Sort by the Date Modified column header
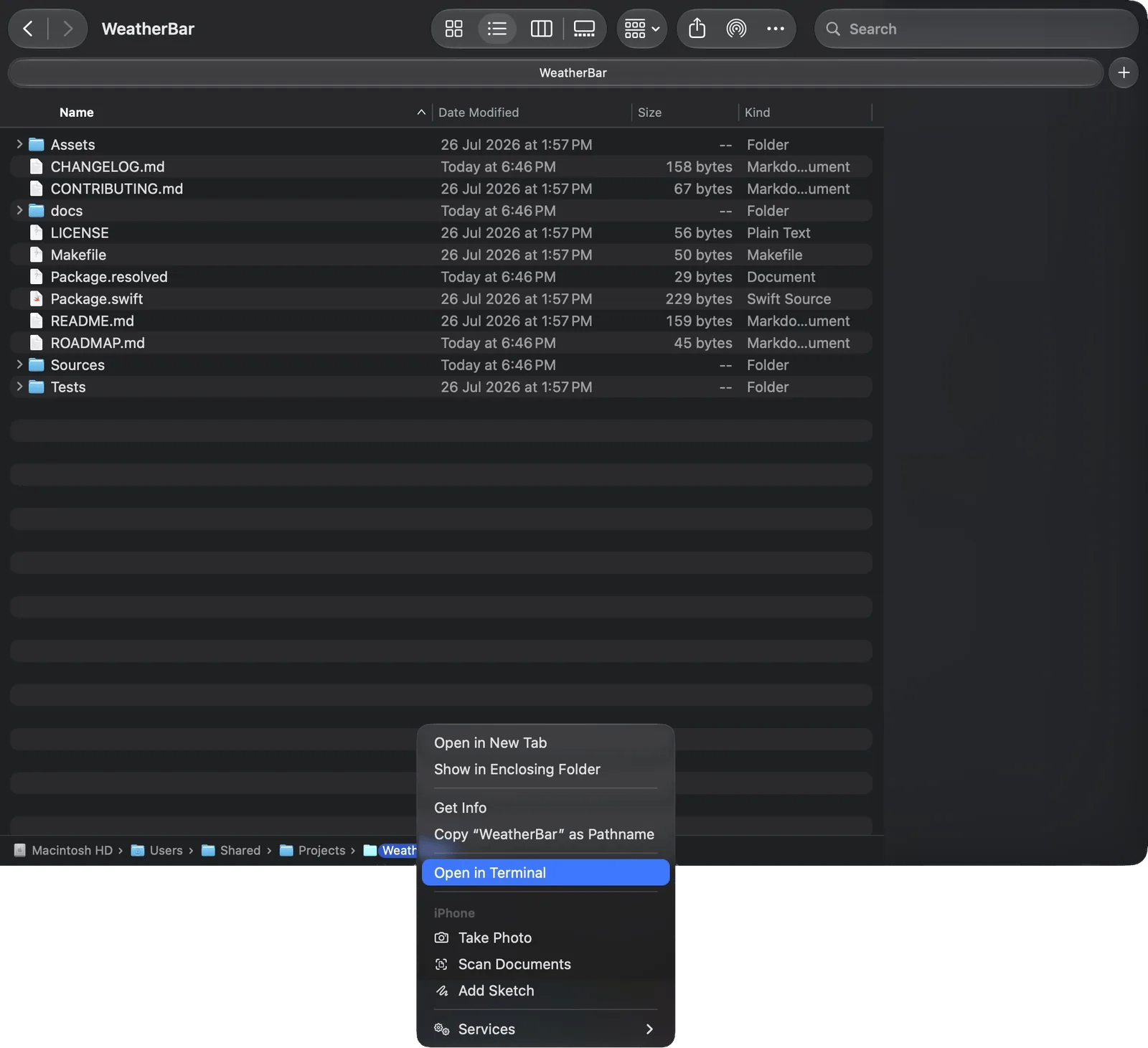This screenshot has height=1048, width=1148. [479, 113]
